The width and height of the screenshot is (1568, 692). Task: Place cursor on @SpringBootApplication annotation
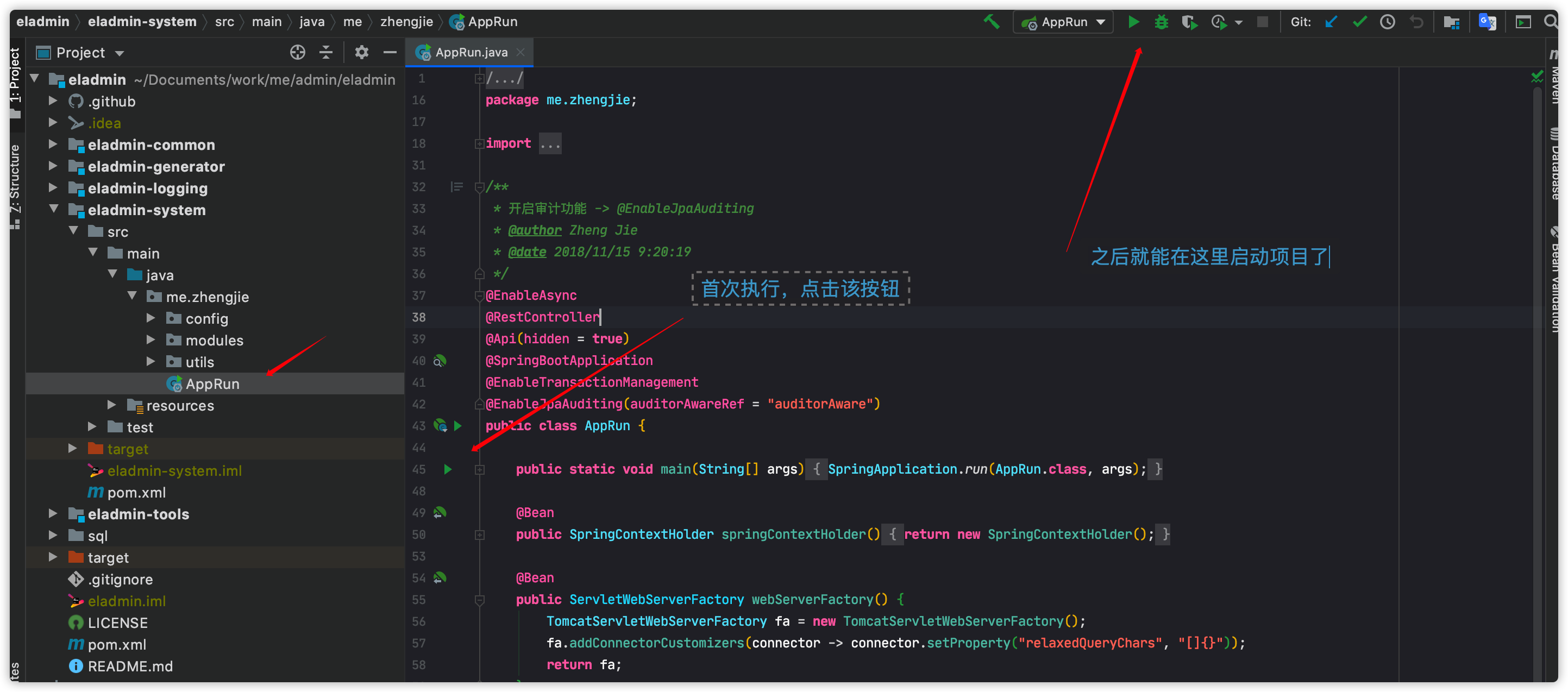point(568,360)
